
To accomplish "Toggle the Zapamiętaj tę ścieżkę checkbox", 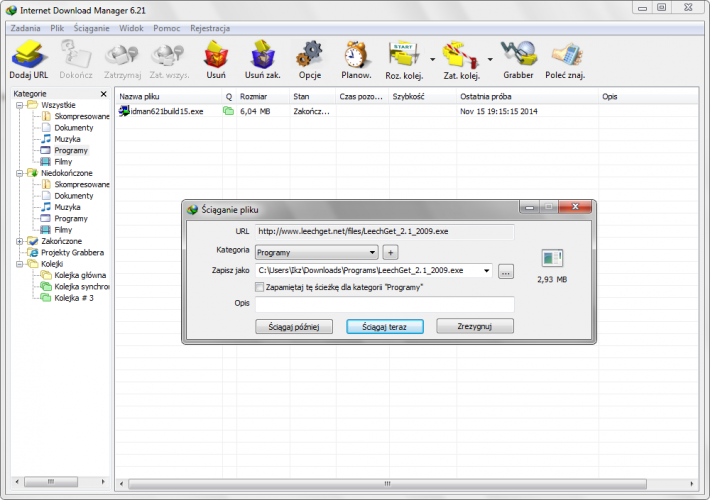I will coord(259,287).
